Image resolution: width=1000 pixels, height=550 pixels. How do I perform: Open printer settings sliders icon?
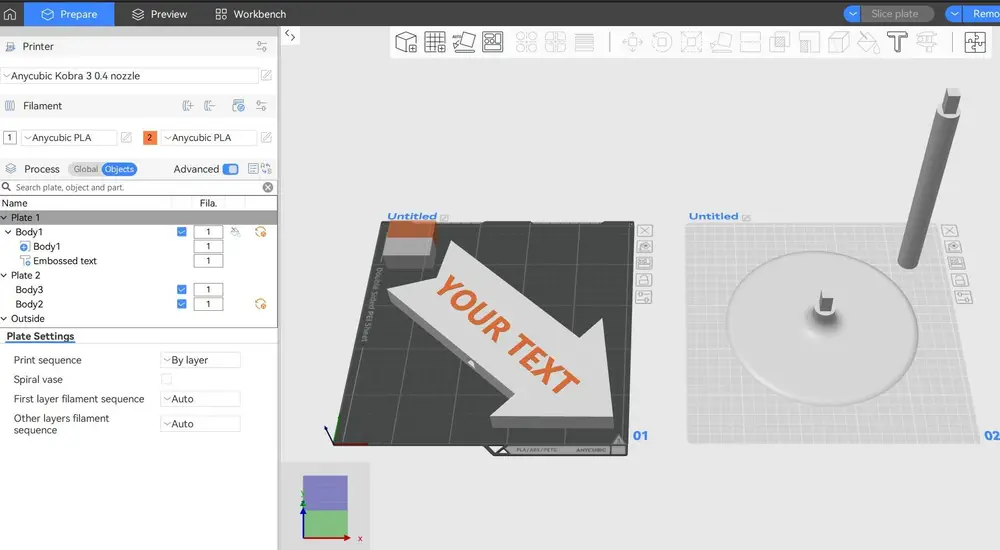click(x=261, y=46)
